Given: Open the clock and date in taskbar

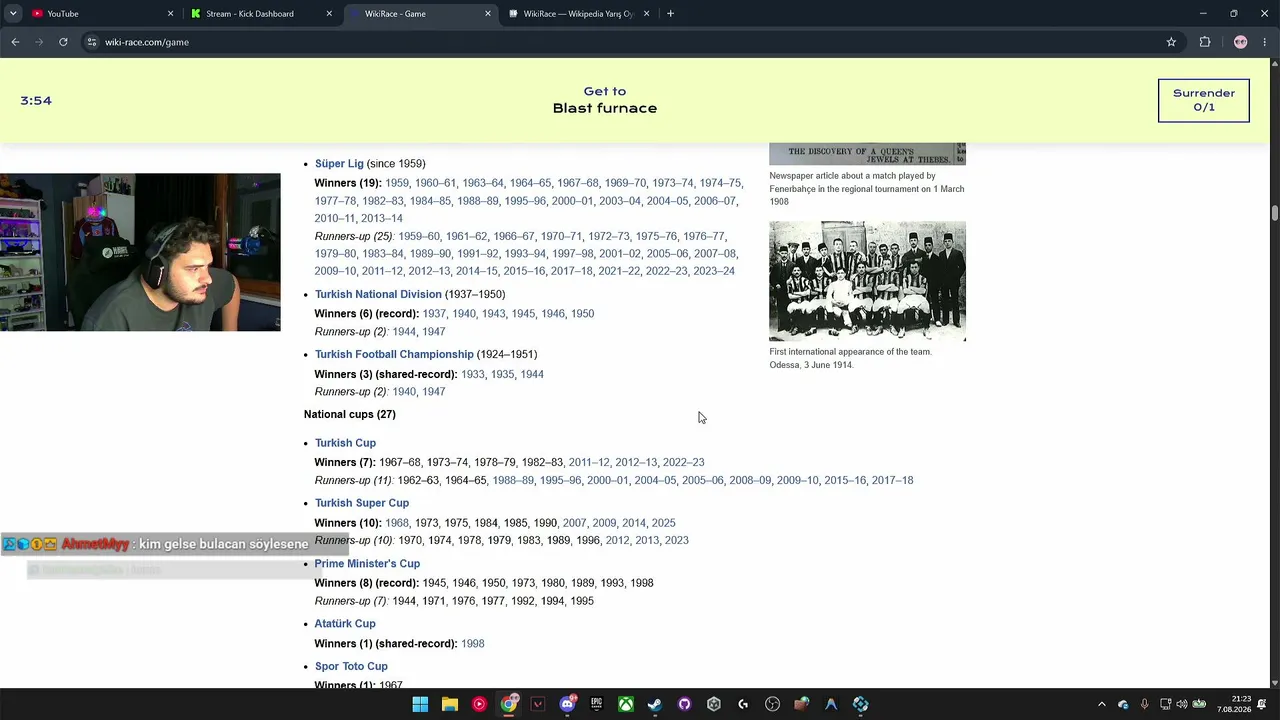Looking at the screenshot, I should 1234,704.
